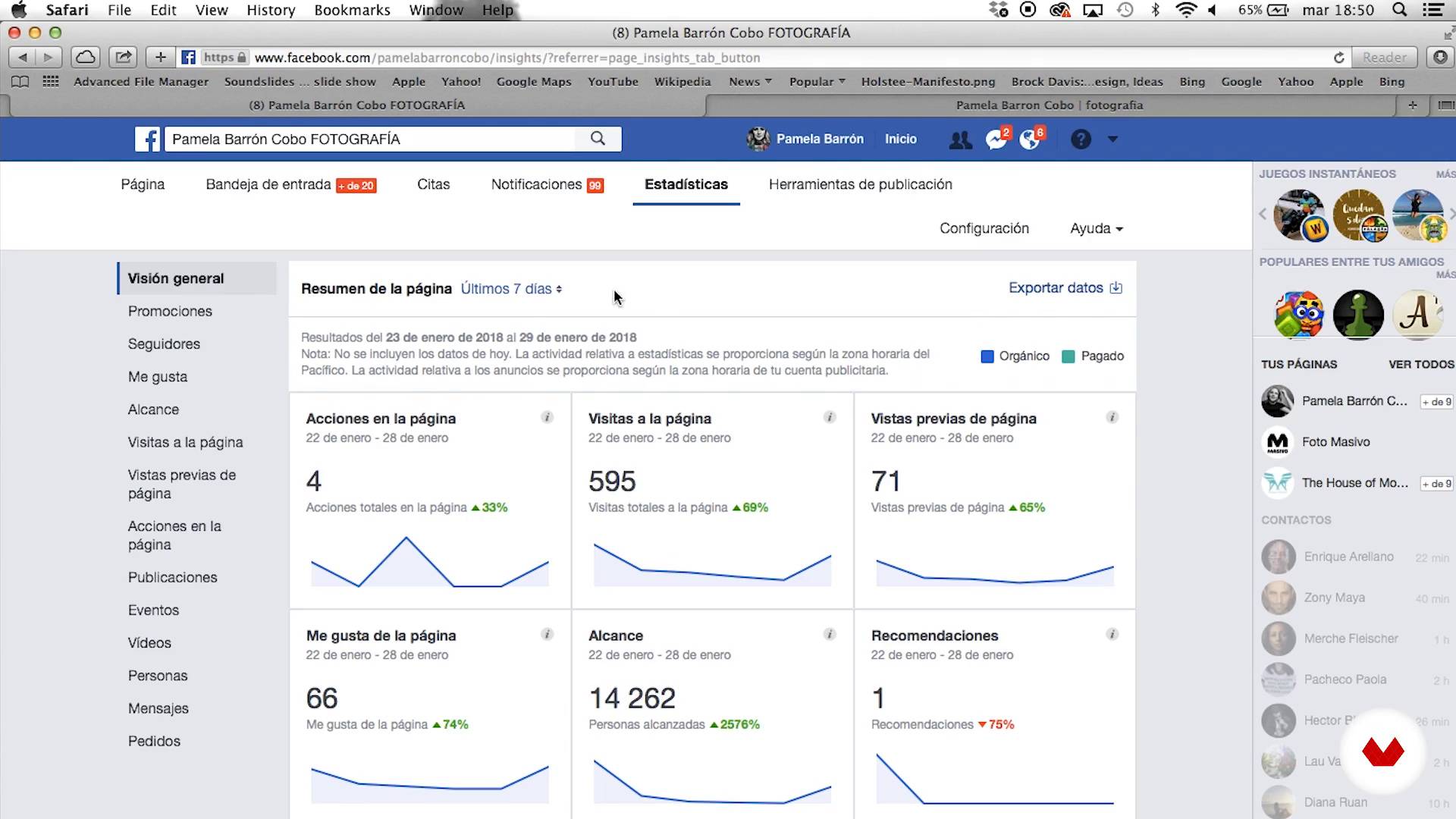Open a new Safari tab
1456x819 pixels.
[x=1412, y=105]
